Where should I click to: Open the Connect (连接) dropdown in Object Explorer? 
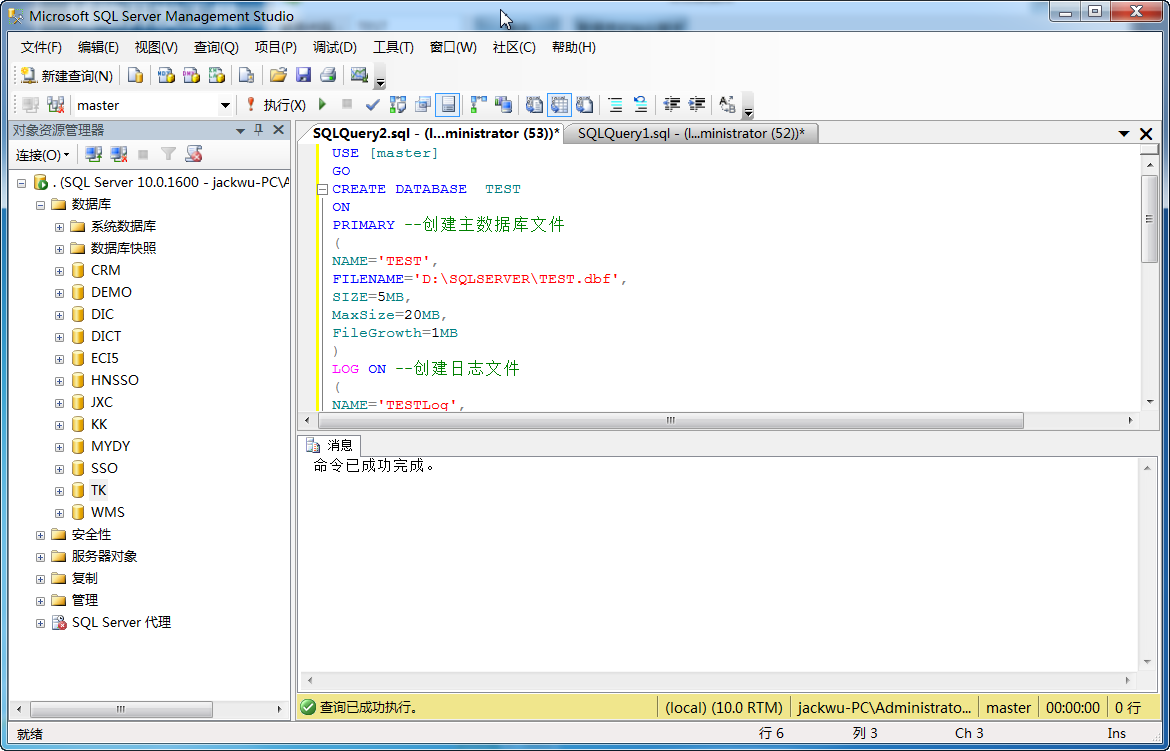coord(43,155)
